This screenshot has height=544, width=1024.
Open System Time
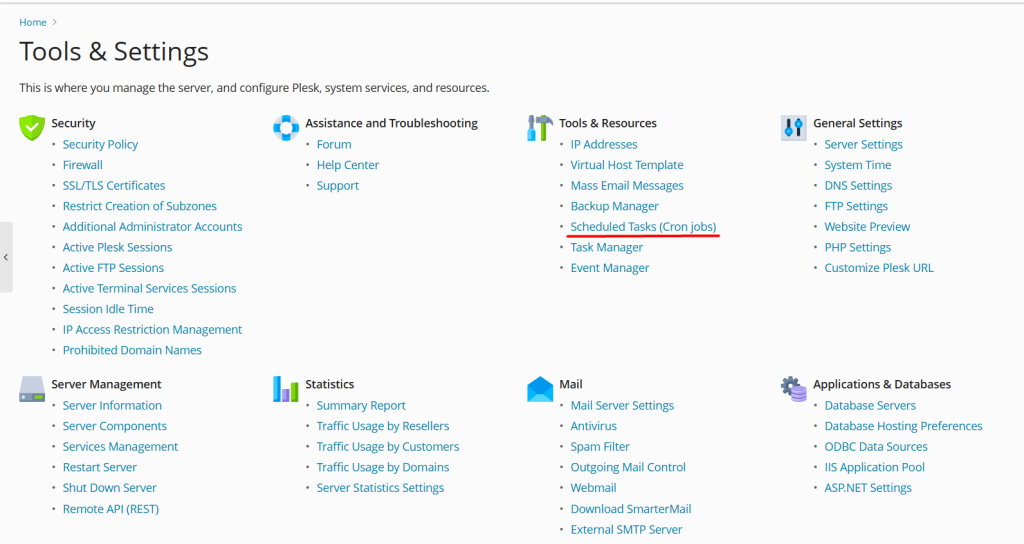click(x=857, y=165)
